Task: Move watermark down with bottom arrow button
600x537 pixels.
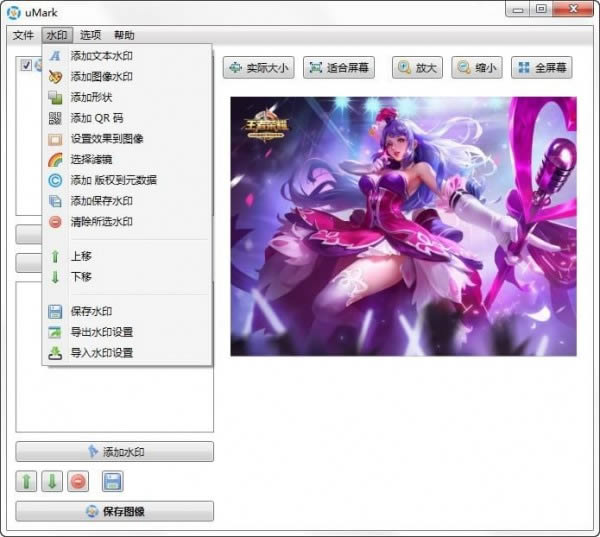Action: point(52,481)
